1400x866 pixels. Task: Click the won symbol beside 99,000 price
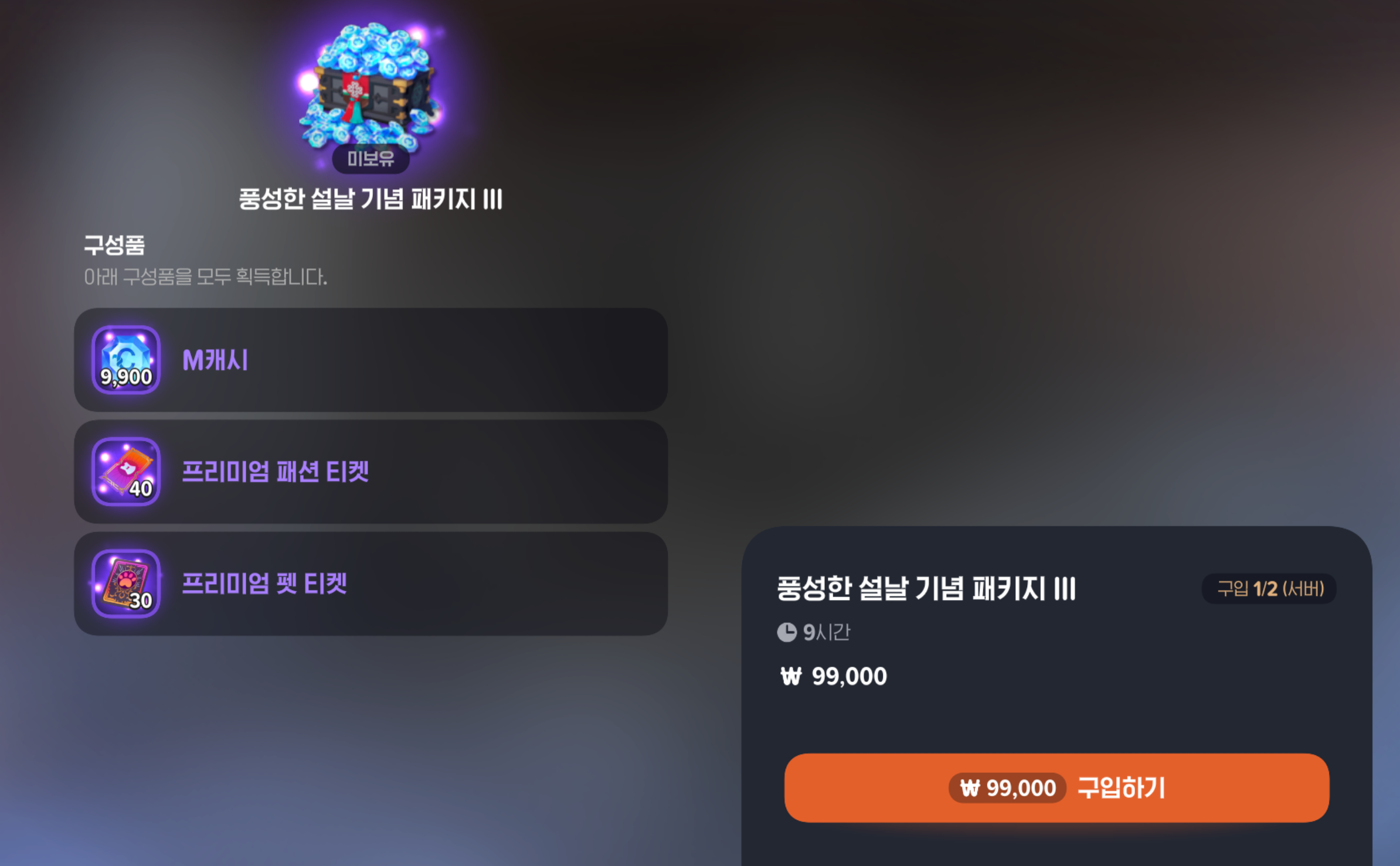click(791, 677)
